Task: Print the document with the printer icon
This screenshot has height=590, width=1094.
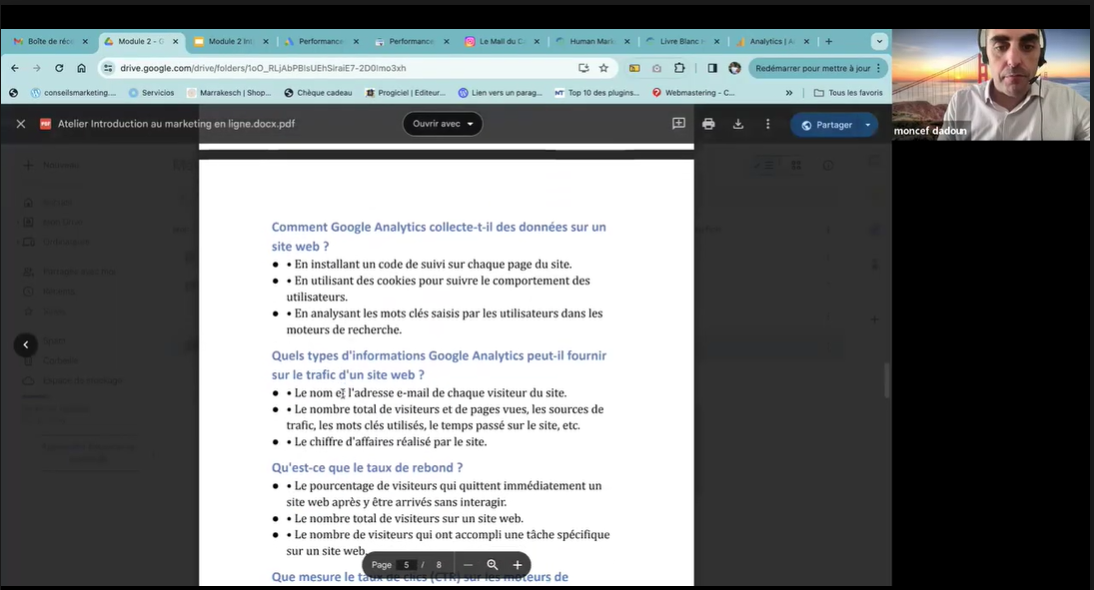Action: point(708,123)
